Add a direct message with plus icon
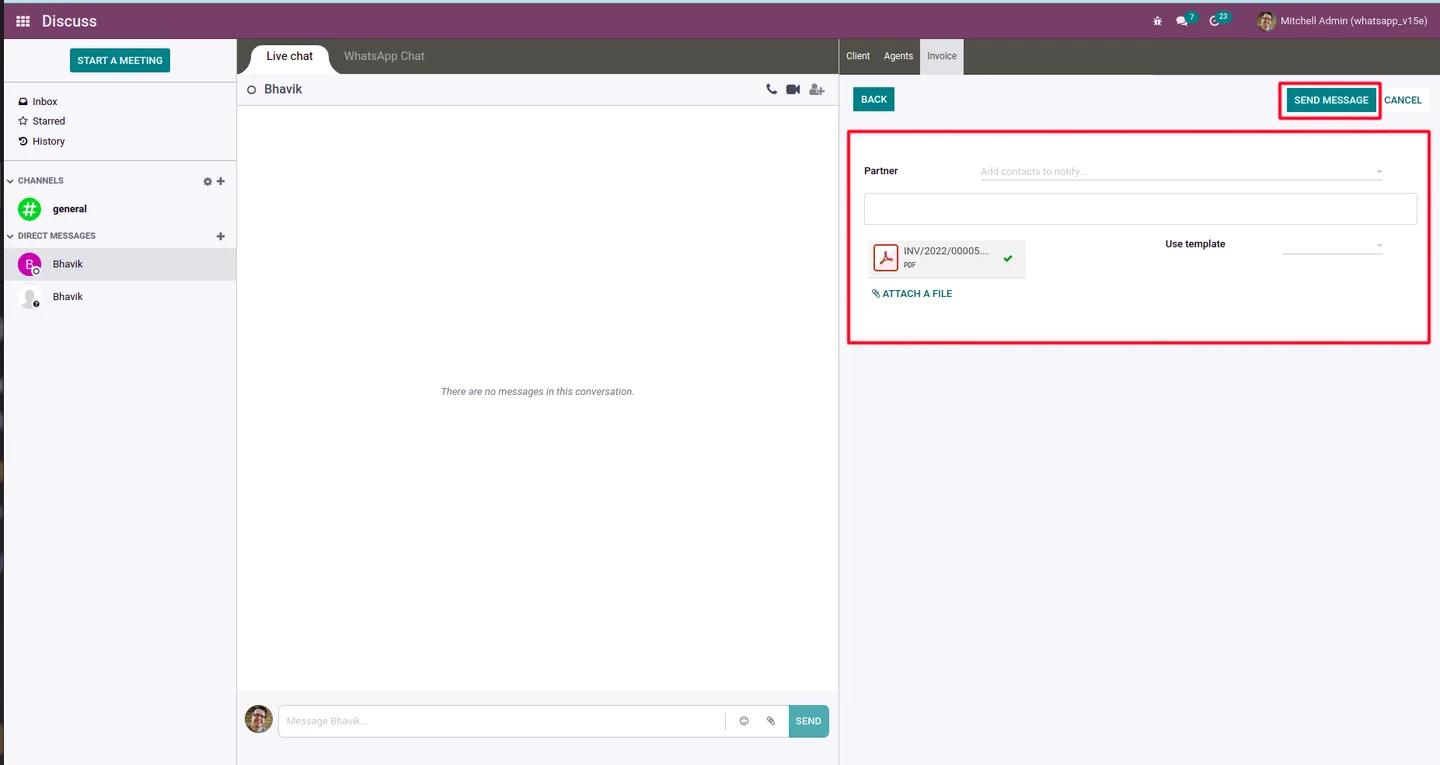Viewport: 1440px width, 765px height. click(x=221, y=237)
